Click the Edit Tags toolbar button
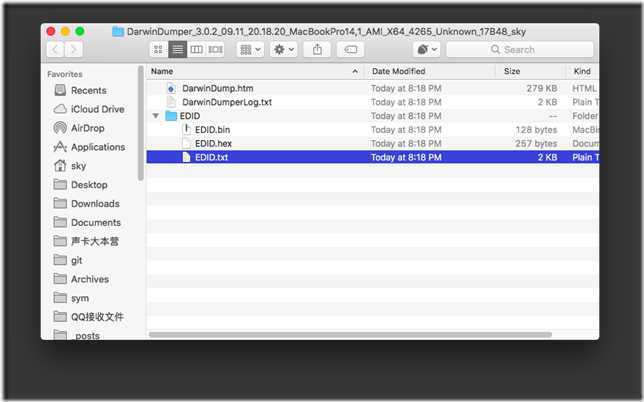644x402 pixels. (x=350, y=50)
